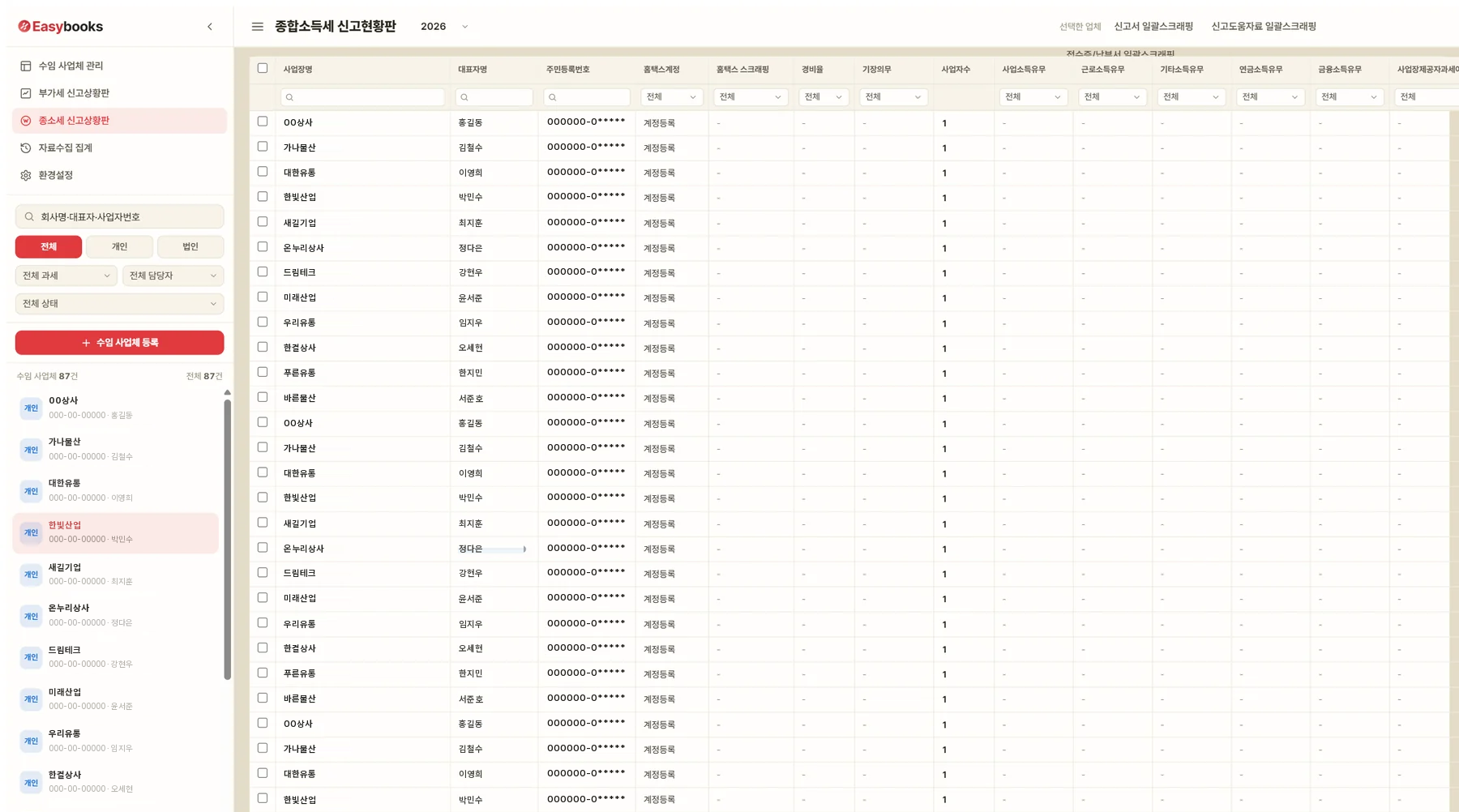Click the 개인 badge beside sidebar 드림테크
1459x812 pixels.
click(31, 657)
